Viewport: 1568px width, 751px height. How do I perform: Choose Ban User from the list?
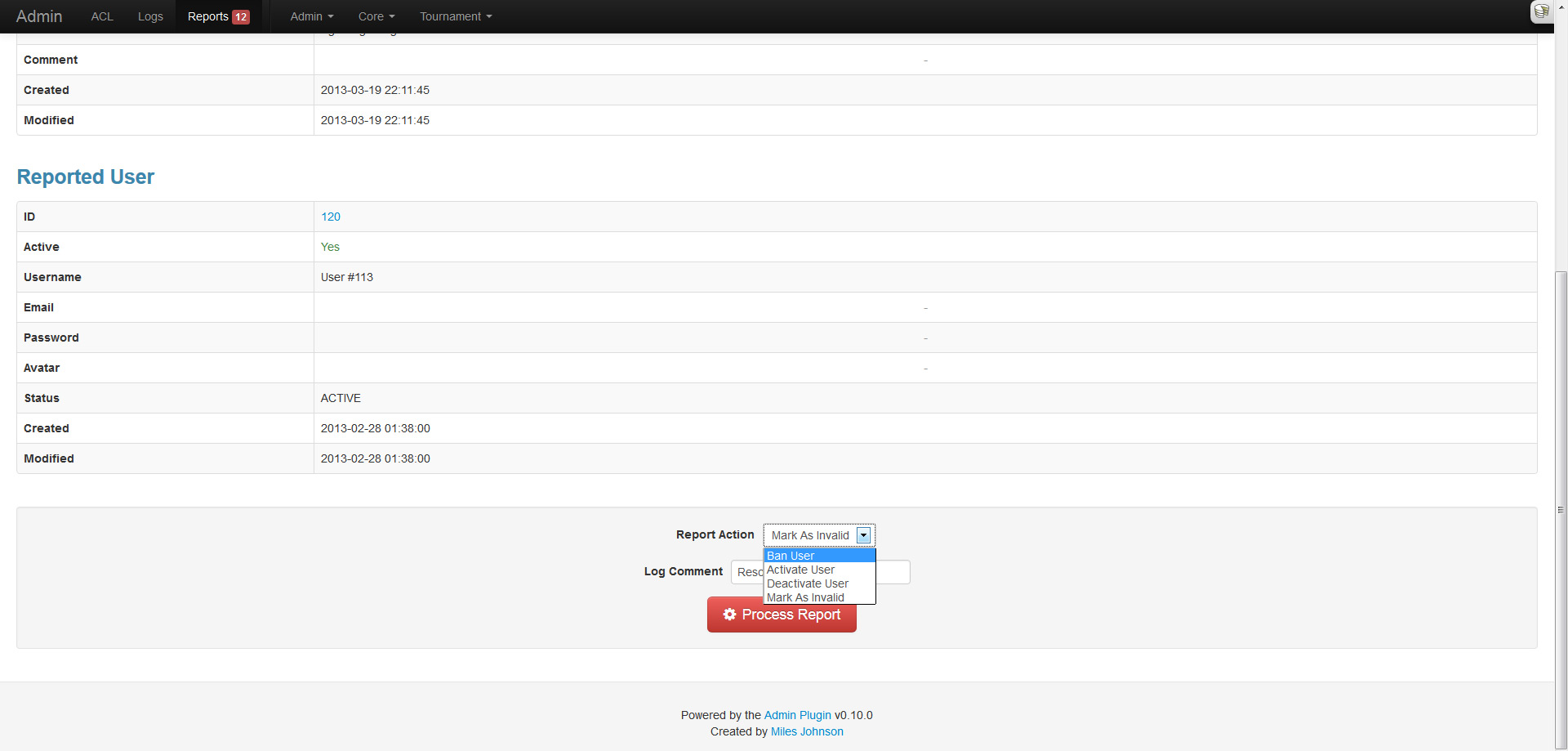[791, 556]
